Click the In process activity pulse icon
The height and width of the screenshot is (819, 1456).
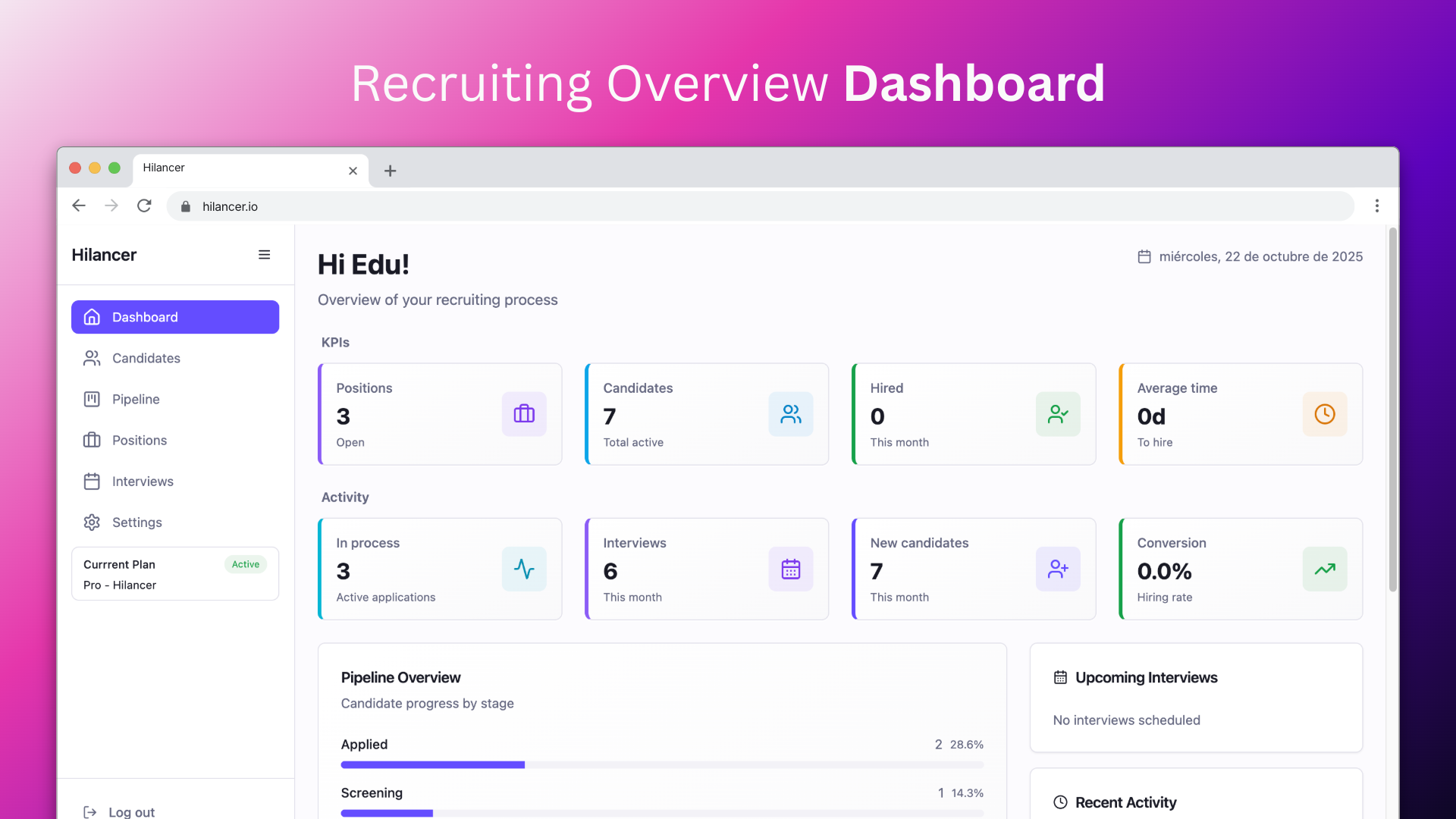pyautogui.click(x=524, y=569)
